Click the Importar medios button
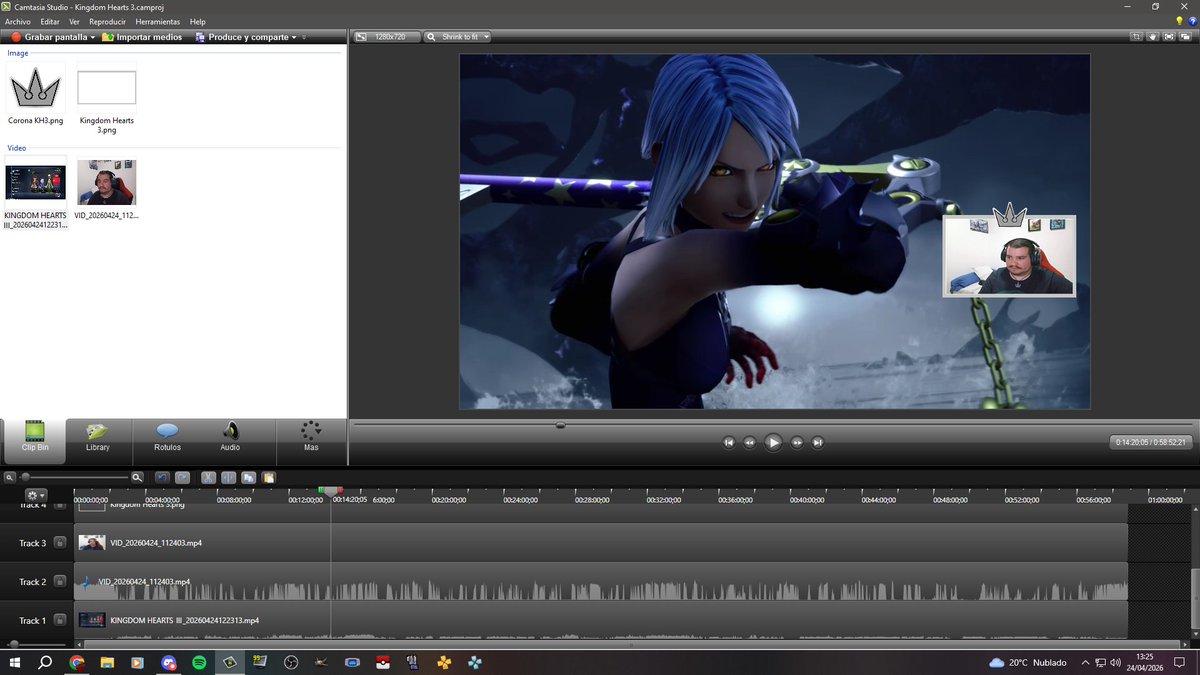The image size is (1200, 675). [142, 37]
